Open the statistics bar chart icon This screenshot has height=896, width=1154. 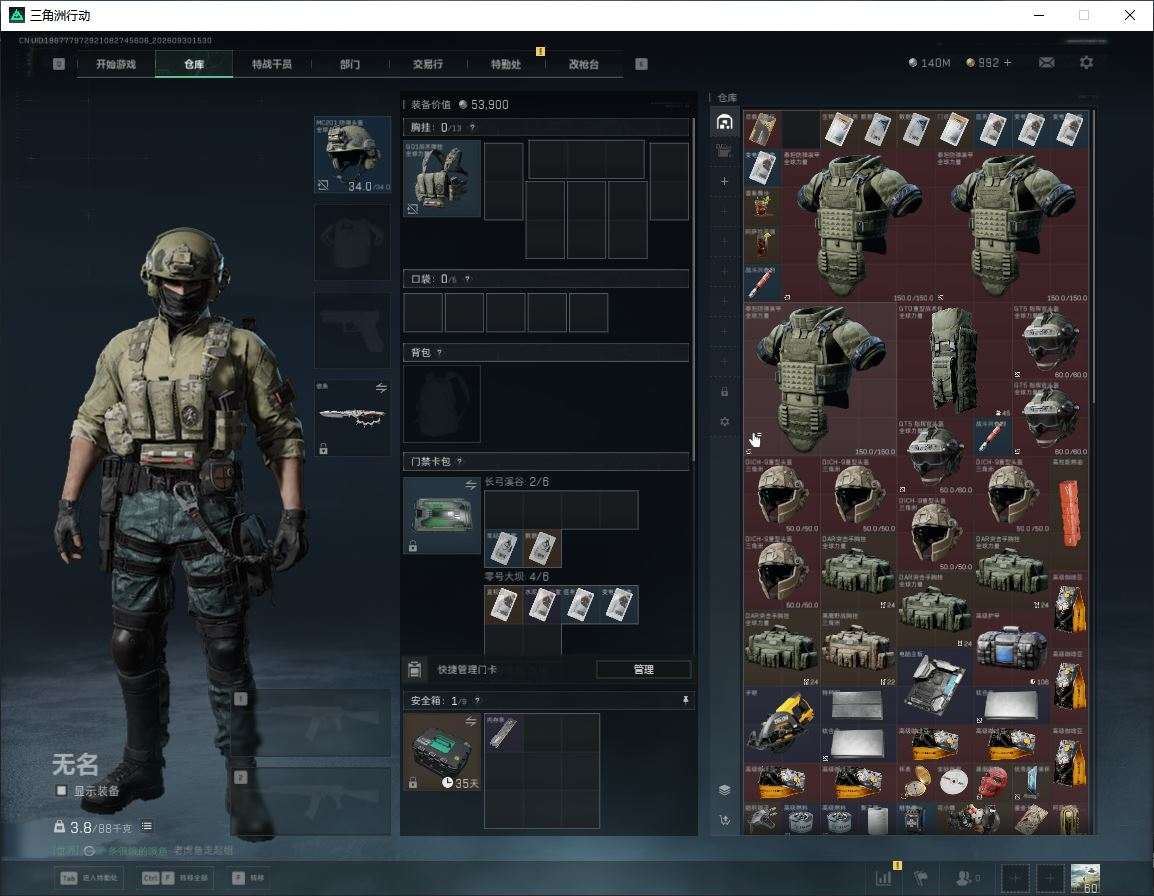pos(883,878)
